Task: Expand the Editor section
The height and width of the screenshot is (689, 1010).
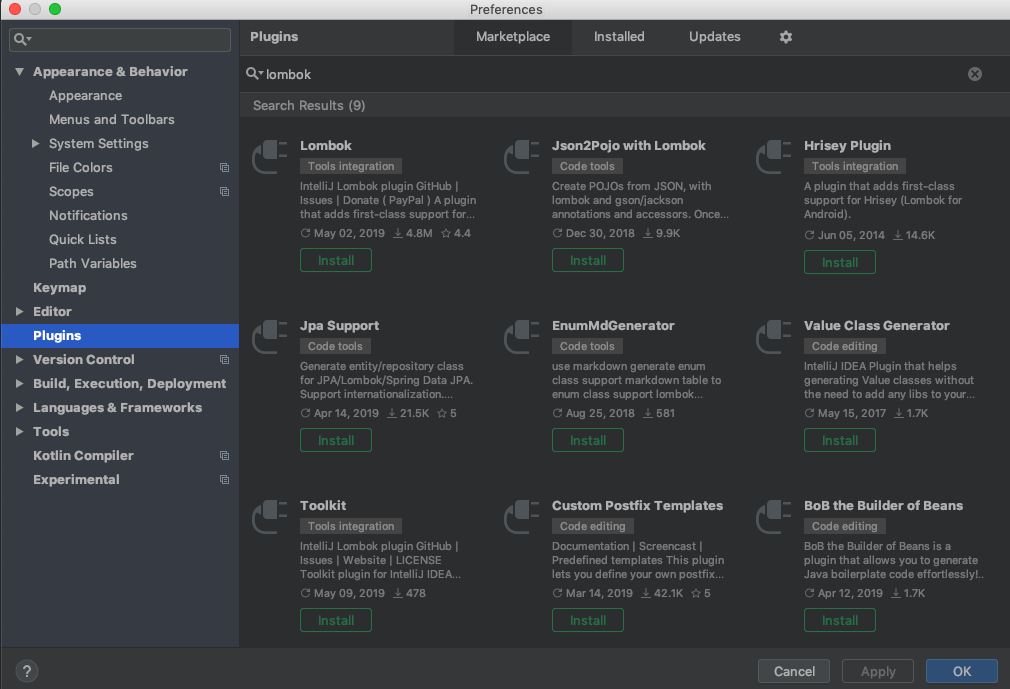Action: click(x=19, y=312)
